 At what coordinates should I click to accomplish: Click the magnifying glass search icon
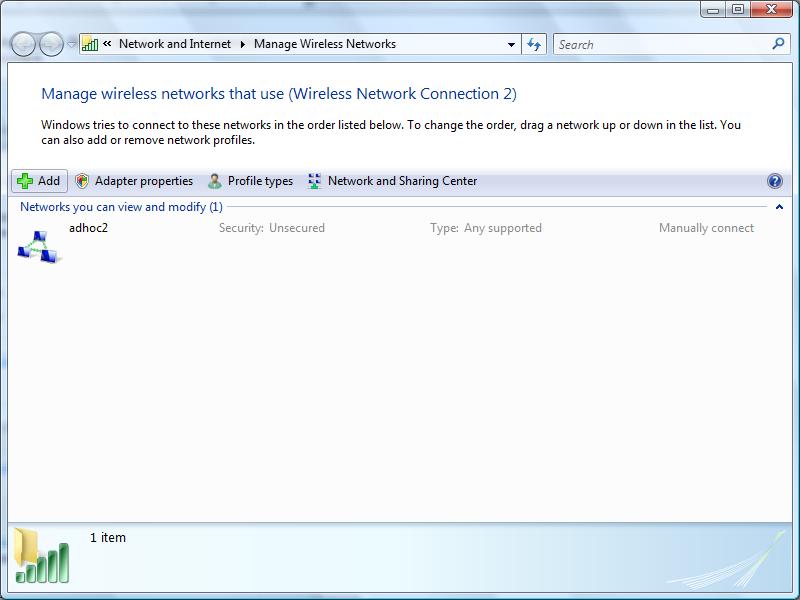778,44
